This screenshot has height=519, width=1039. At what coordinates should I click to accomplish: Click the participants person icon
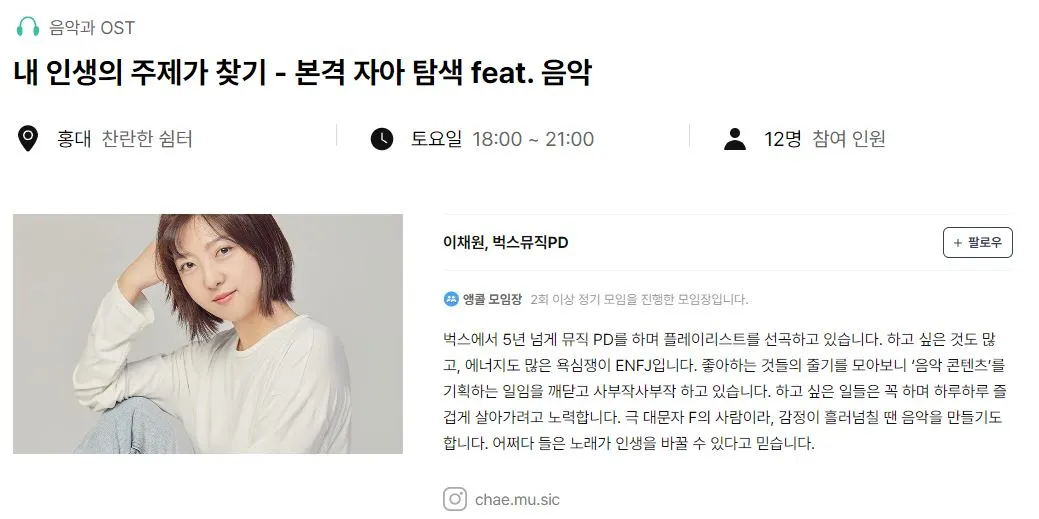[735, 139]
